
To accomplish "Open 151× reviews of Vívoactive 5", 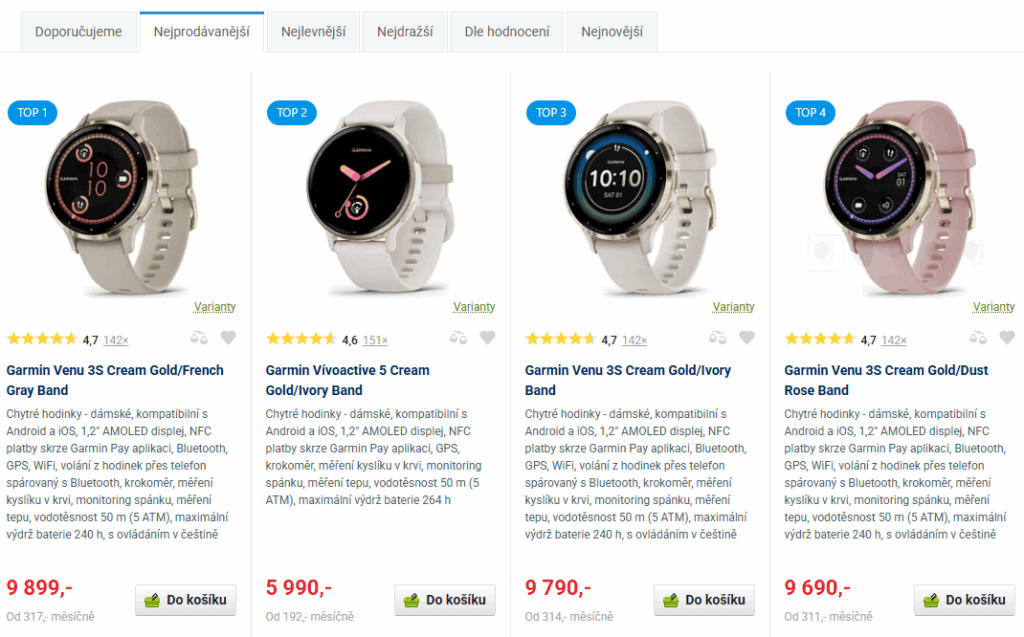I will 376,340.
